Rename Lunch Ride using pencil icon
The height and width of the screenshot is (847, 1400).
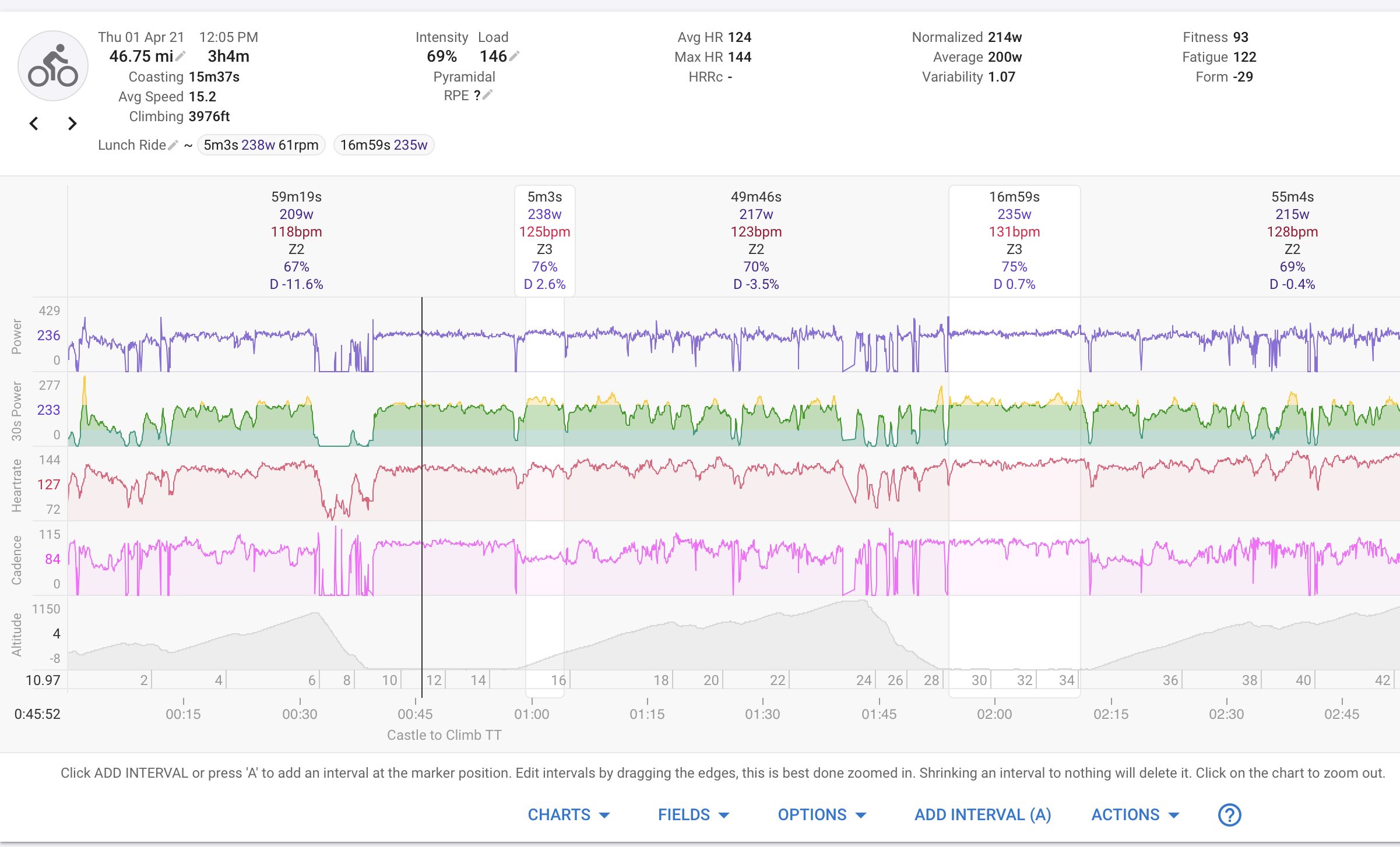173,145
